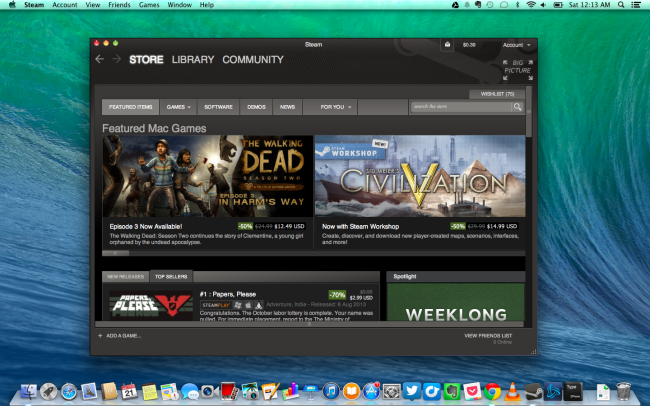The image size is (650, 406).
Task: Open Twitter from the dock
Action: [412, 390]
